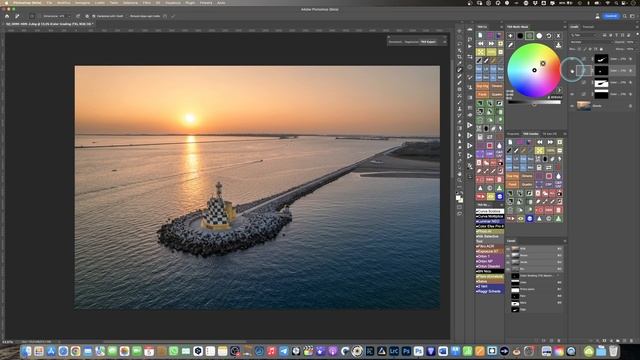Open the layer blend mode dropdown
This screenshot has height=360, width=640.
coord(591,42)
